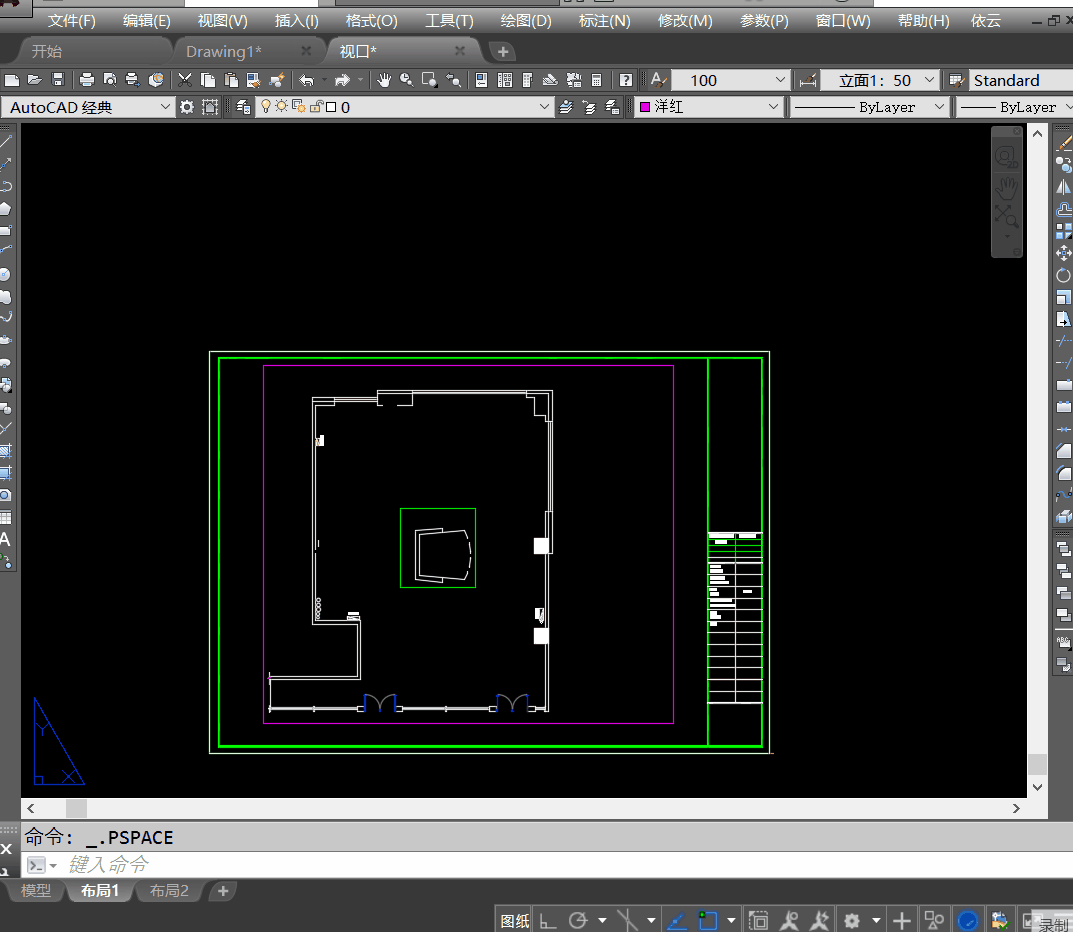1073x932 pixels.
Task: Activate the Pan hand tool
Action: pos(384,80)
